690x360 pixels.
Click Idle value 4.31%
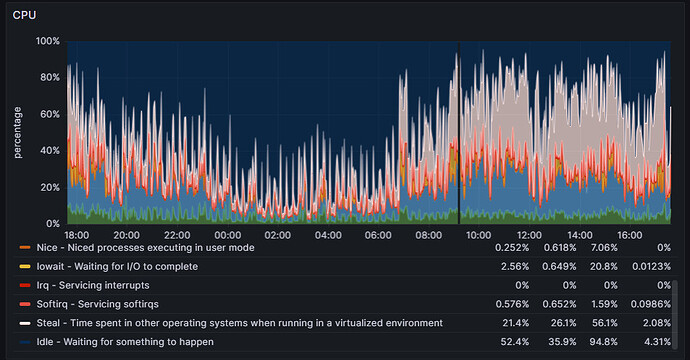pyautogui.click(x=658, y=342)
